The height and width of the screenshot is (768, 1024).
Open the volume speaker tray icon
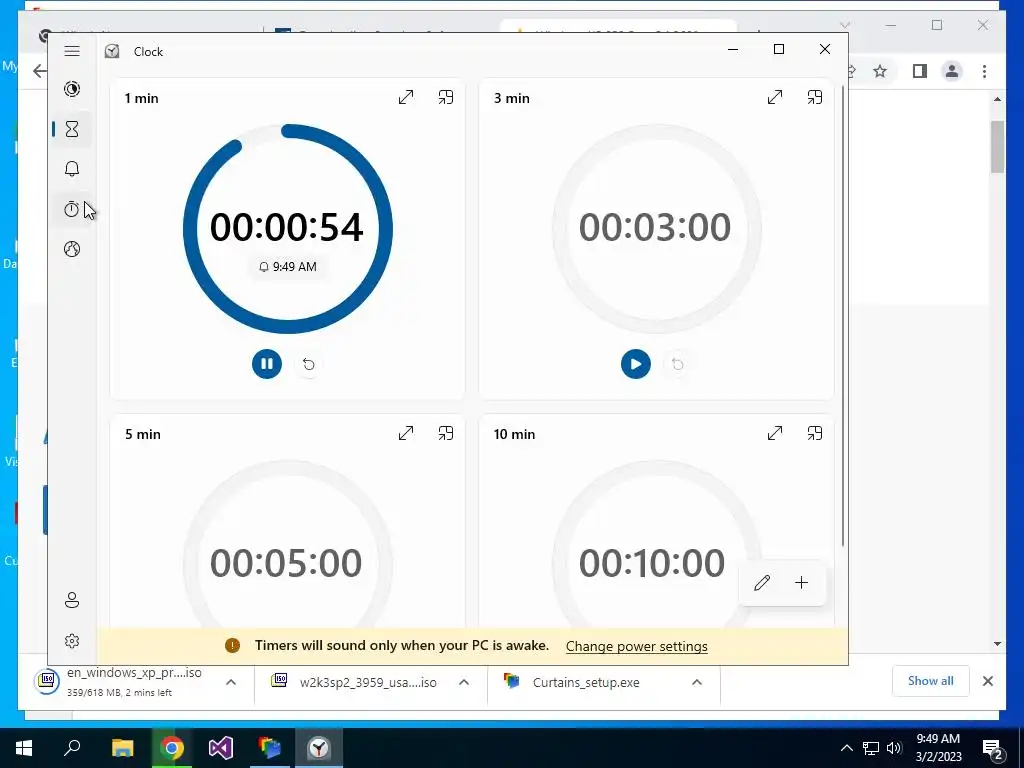coord(894,748)
